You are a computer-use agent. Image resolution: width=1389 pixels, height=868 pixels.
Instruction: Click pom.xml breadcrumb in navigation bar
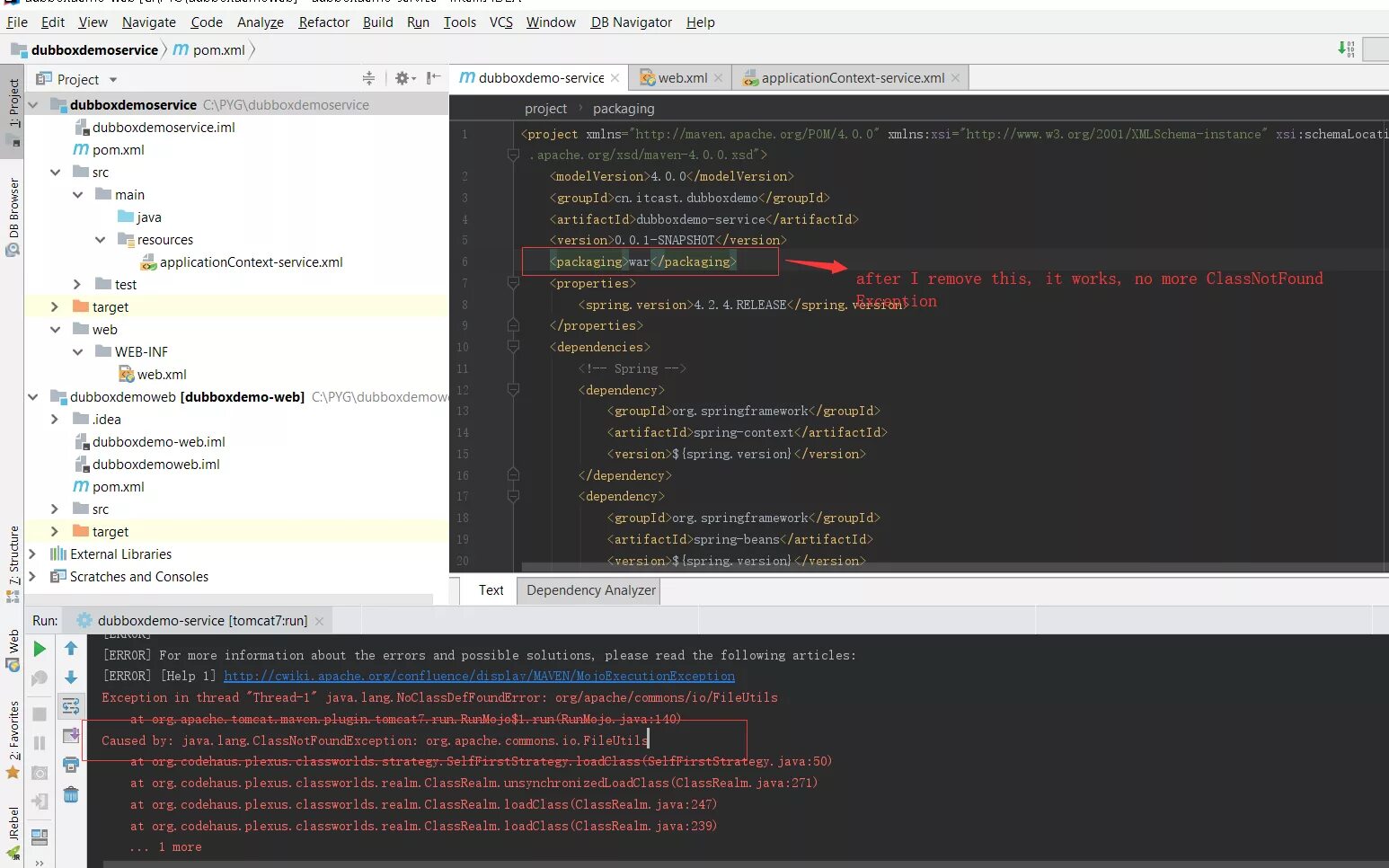[209, 49]
